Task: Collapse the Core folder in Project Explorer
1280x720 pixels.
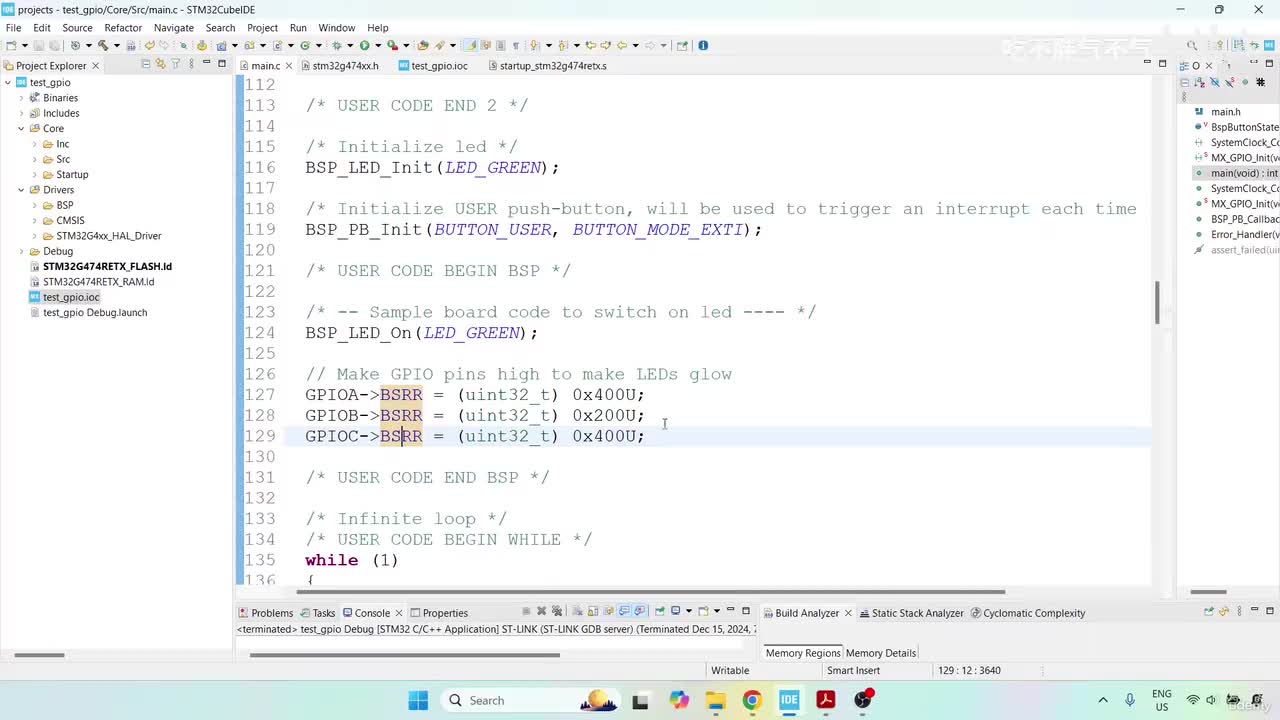Action: [x=22, y=128]
